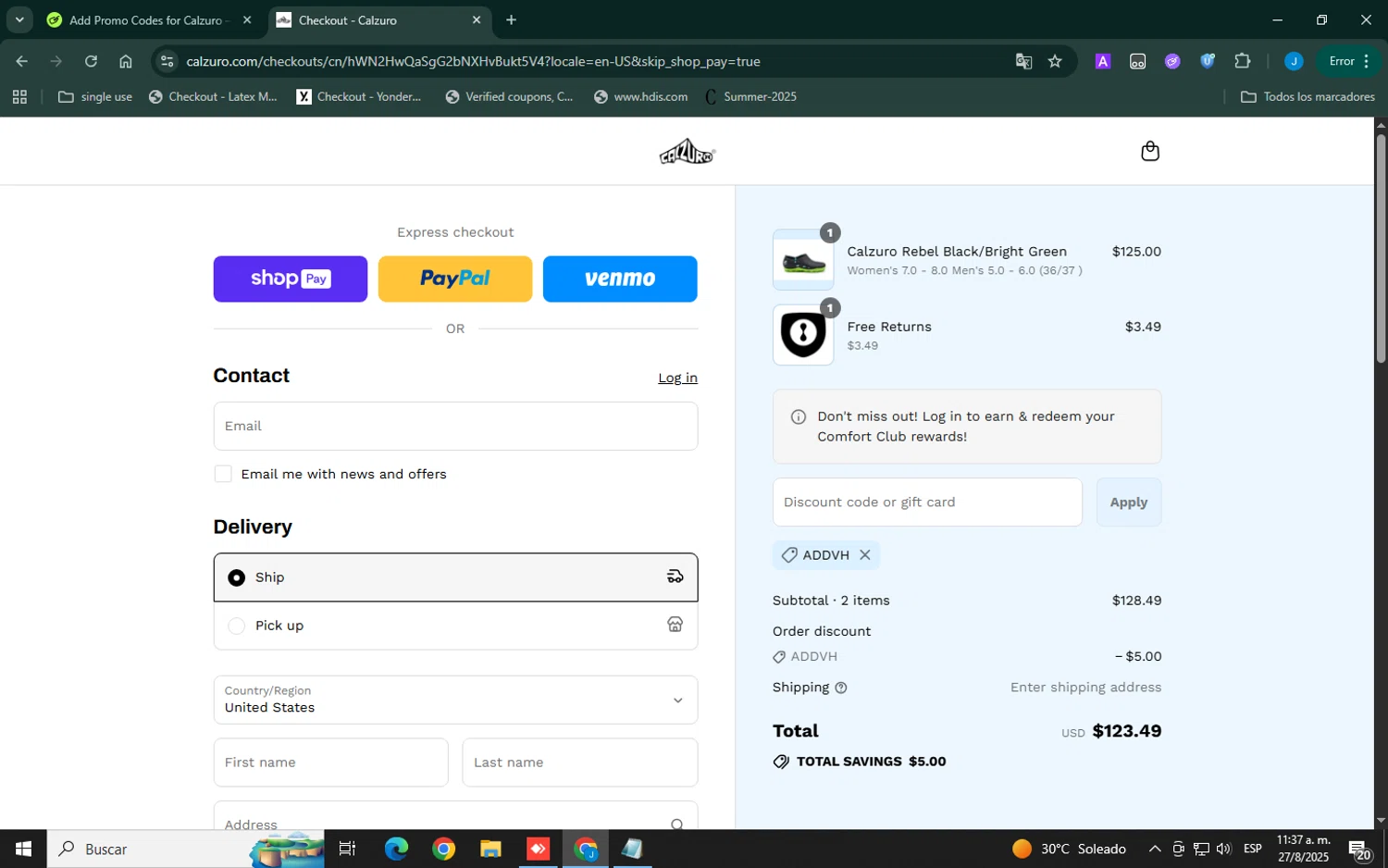Screen dimensions: 1388x868
Task: Switch to Checkout - Calzuro tab
Action: click(x=379, y=20)
